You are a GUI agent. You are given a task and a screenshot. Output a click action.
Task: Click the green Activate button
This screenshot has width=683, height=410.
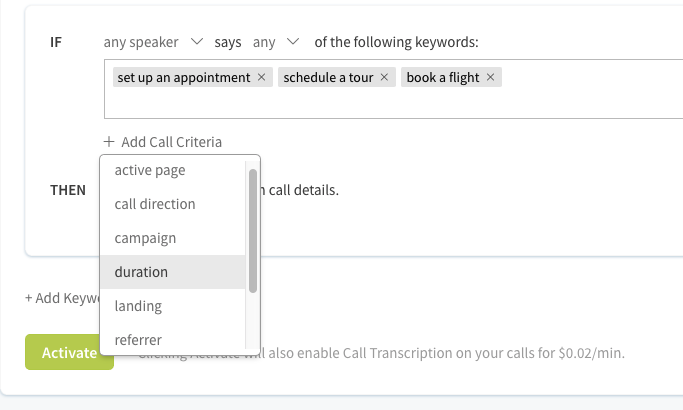point(69,352)
